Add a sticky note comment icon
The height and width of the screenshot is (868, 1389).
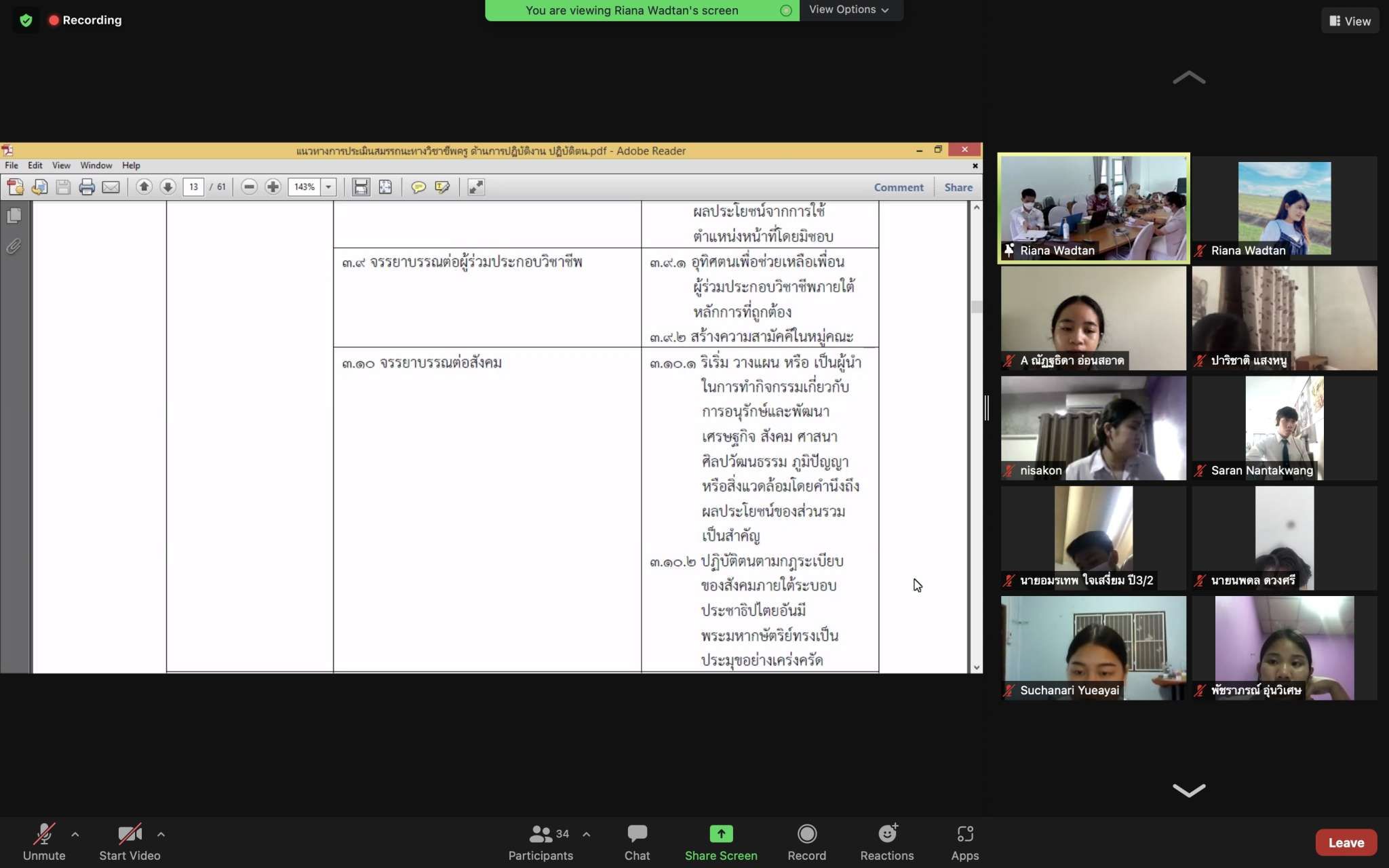tap(418, 187)
